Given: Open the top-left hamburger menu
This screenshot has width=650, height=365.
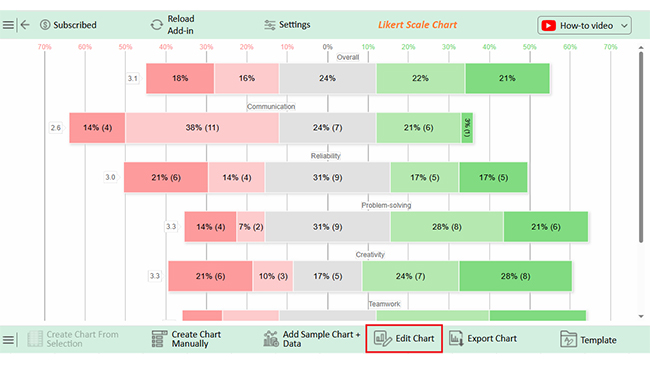Looking at the screenshot, I should tap(8, 25).
